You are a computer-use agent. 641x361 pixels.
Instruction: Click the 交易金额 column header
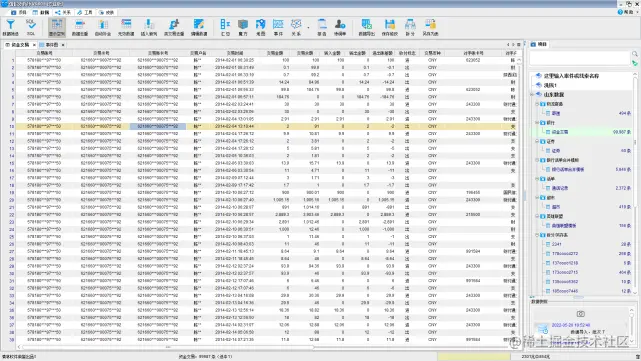coord(275,53)
